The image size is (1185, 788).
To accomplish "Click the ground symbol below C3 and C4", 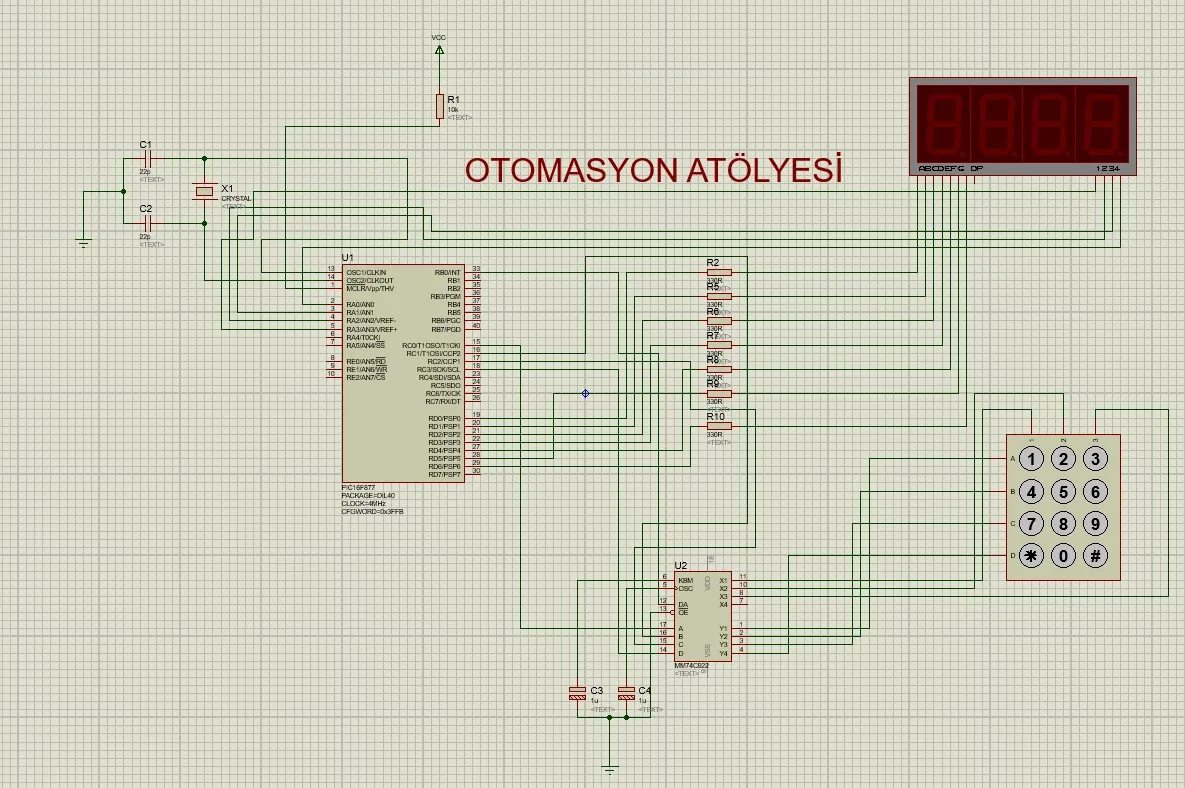I will point(610,768).
